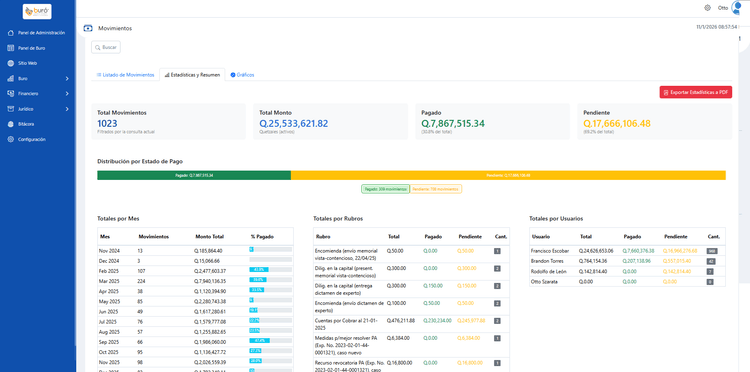Viewport: 750px width, 372px height.
Task: Open the Gráficos tab
Action: [242, 75]
